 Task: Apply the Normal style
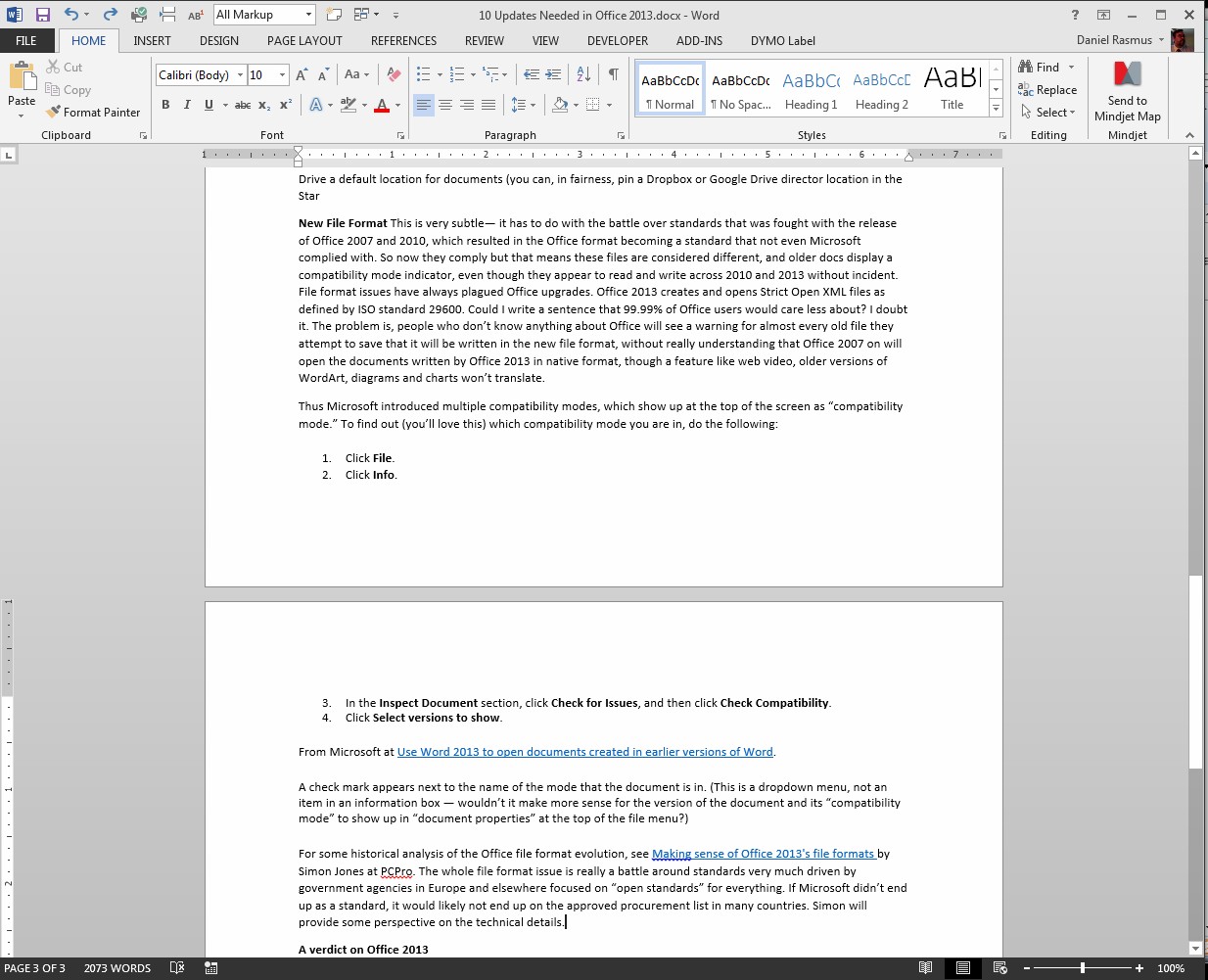tap(671, 89)
